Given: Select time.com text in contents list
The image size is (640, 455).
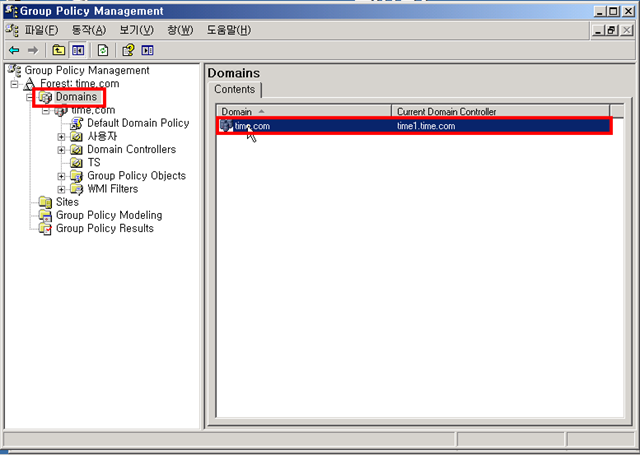Looking at the screenshot, I should (x=252, y=126).
